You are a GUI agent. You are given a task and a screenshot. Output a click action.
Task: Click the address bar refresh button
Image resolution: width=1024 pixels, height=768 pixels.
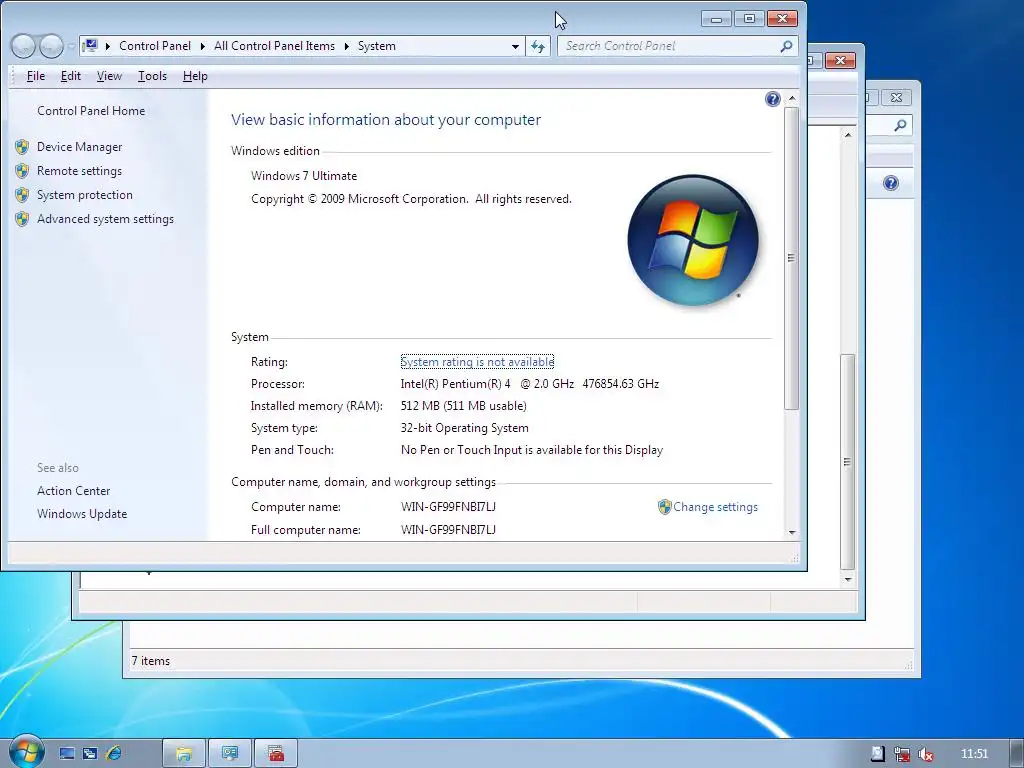pos(537,46)
